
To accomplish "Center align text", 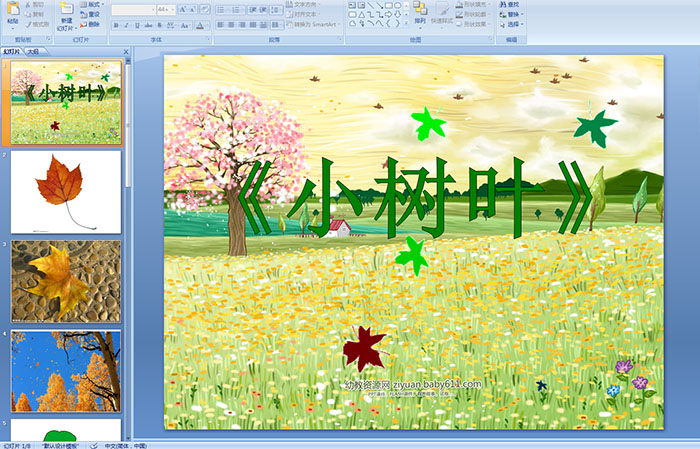I will [231, 25].
